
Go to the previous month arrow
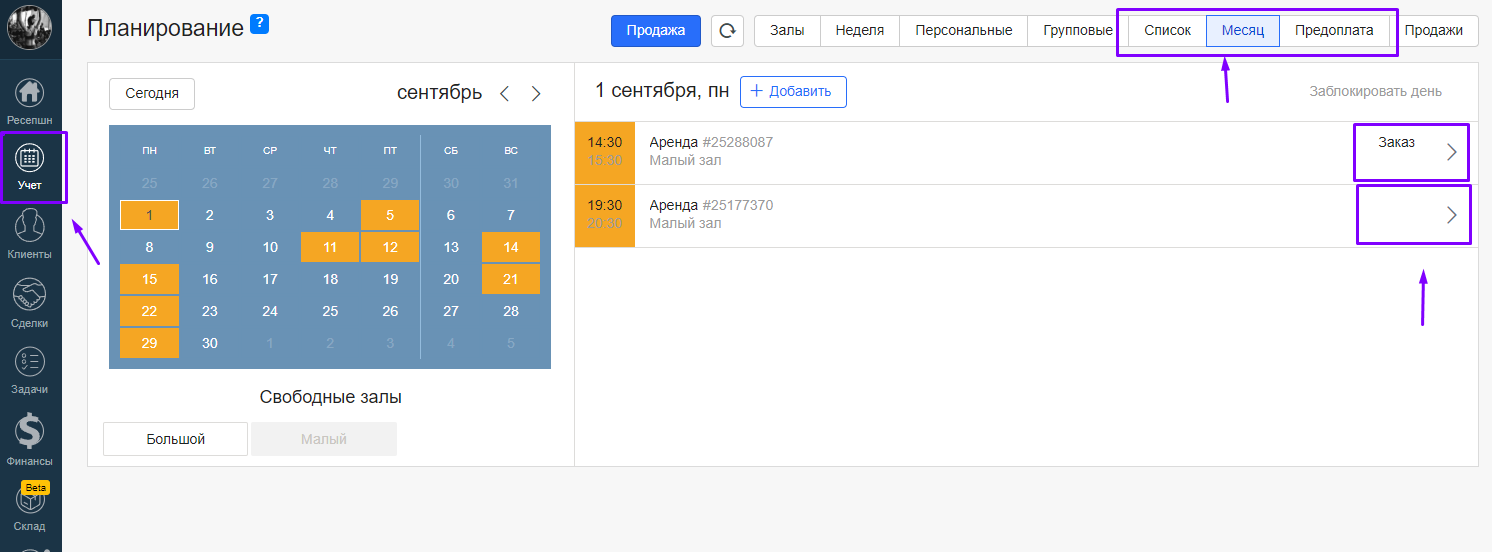(x=504, y=94)
